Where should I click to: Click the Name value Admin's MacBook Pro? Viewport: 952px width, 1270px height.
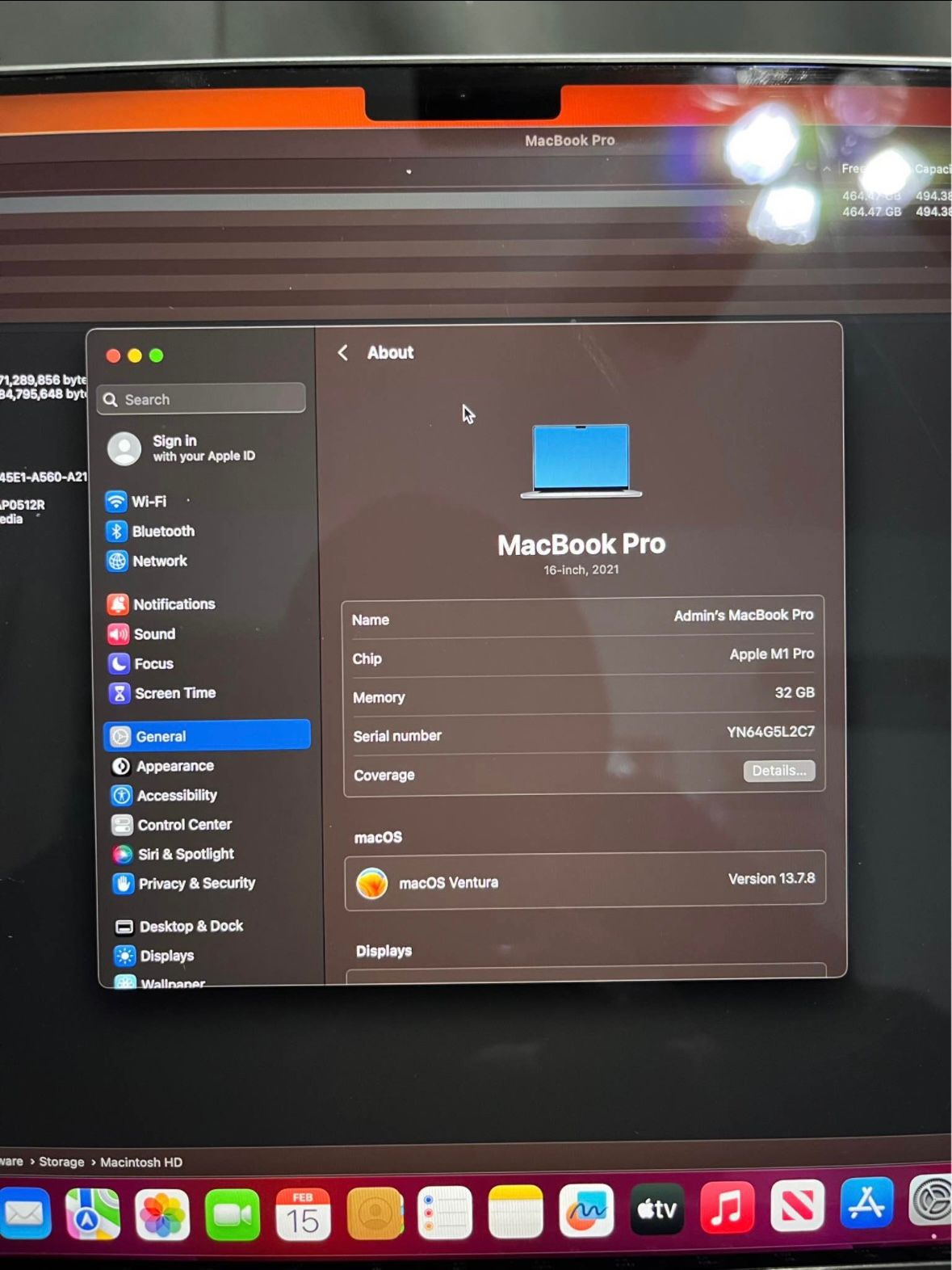click(x=744, y=616)
